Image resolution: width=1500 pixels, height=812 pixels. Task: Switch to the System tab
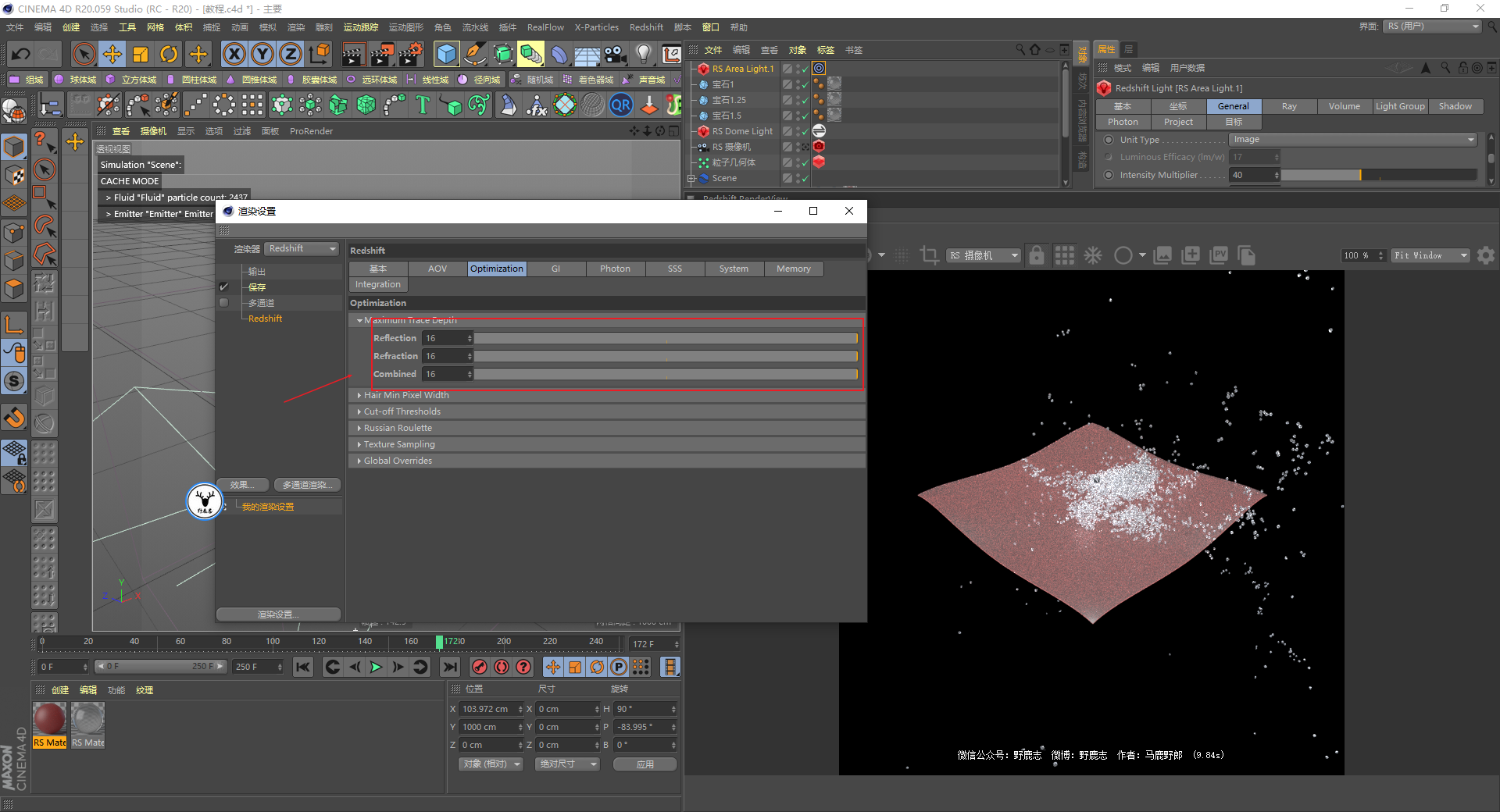pyautogui.click(x=734, y=269)
